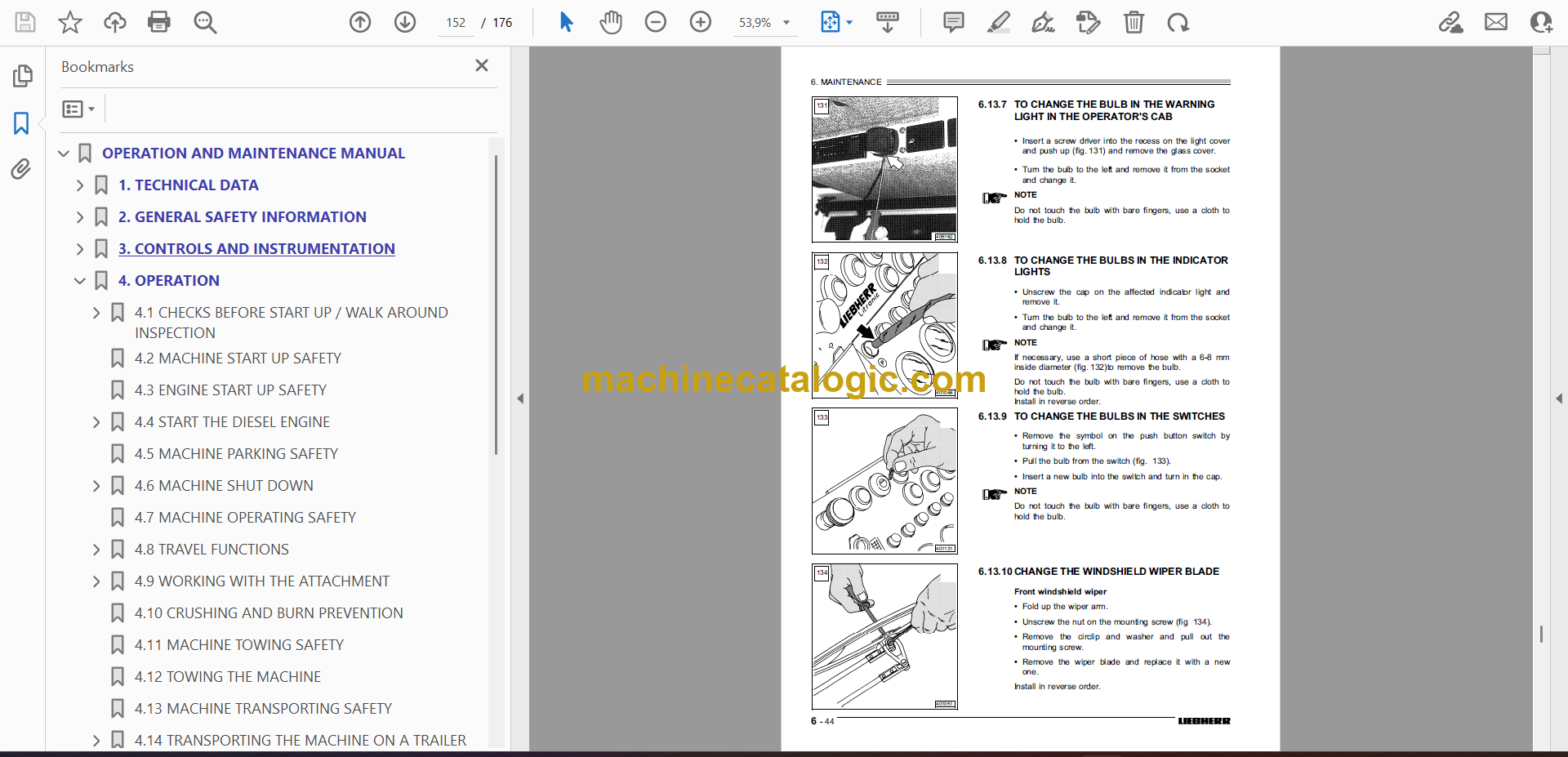Open the attachments paperclip panel
This screenshot has width=1568, height=757.
tap(21, 169)
